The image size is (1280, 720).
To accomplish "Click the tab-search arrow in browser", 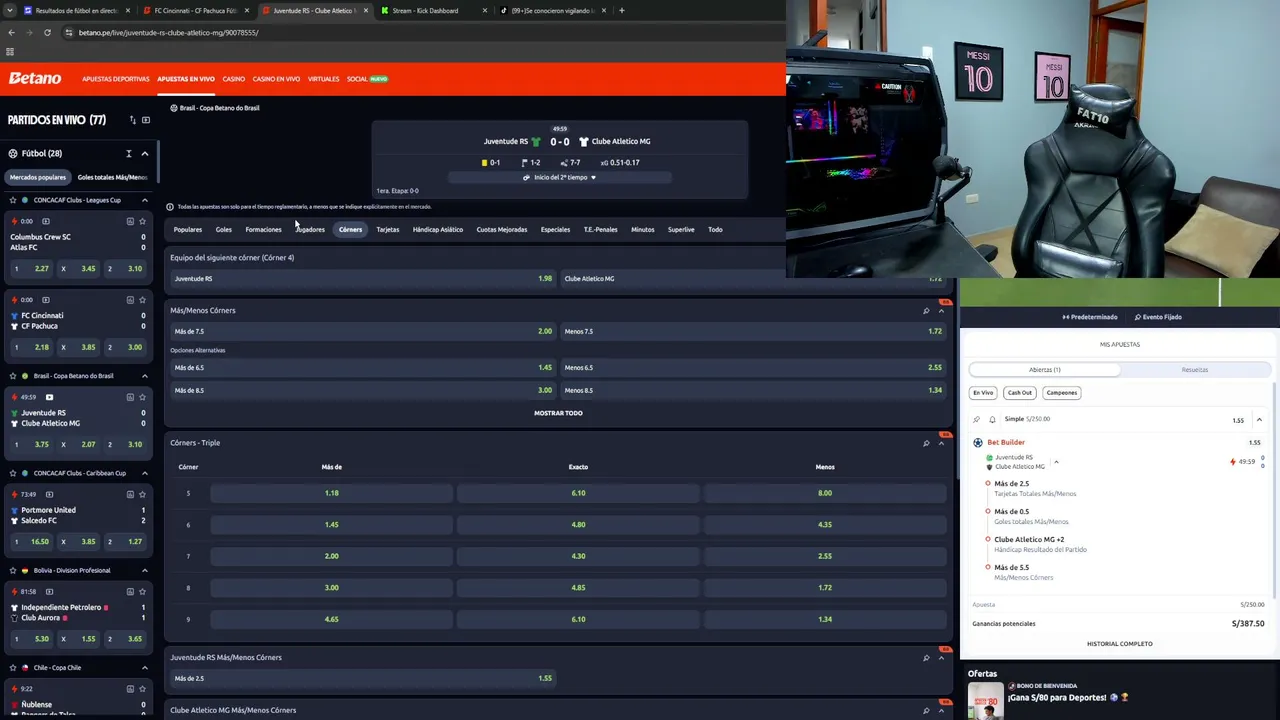I will coord(10,10).
